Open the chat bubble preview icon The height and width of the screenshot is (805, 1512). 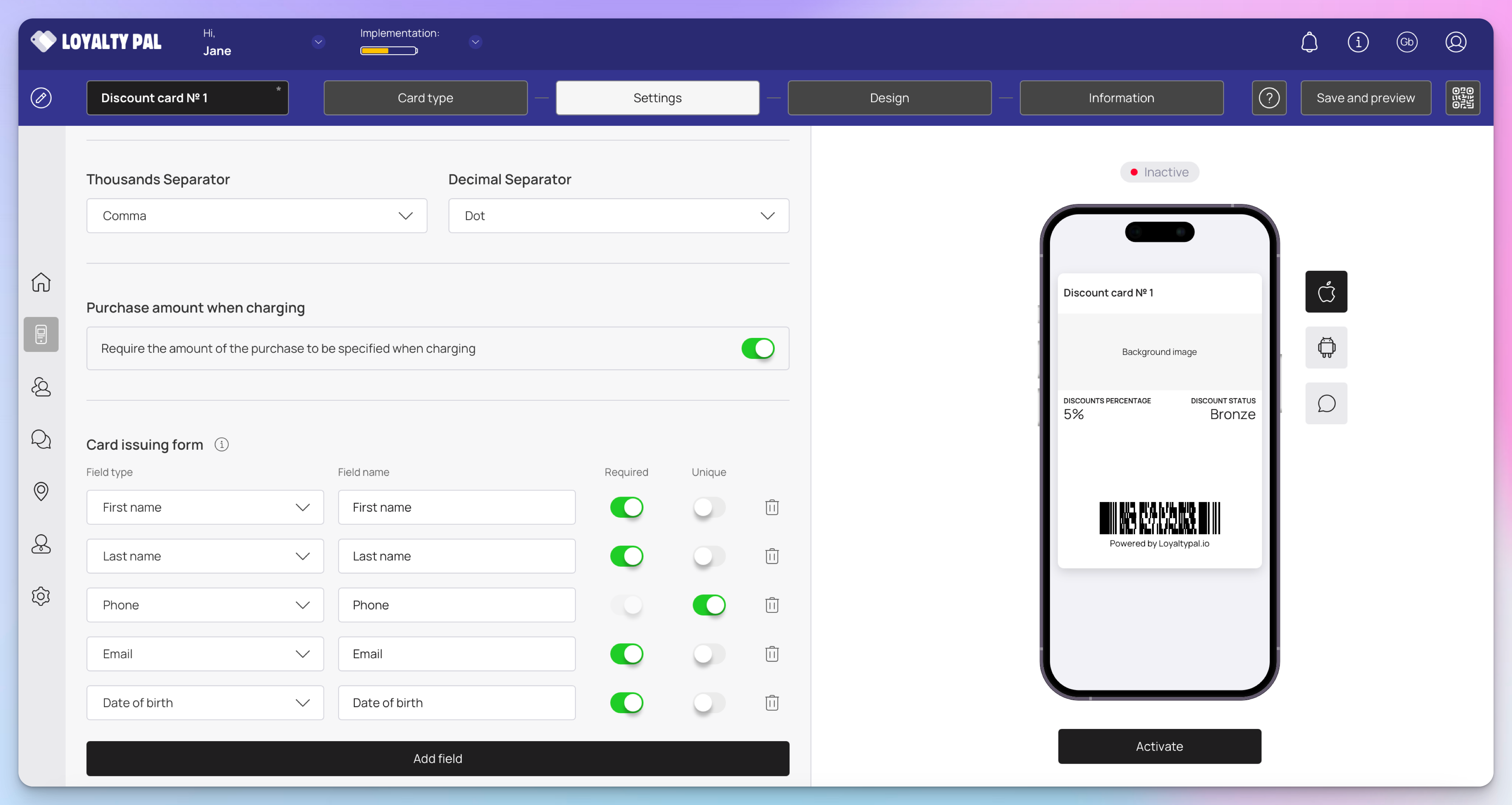(x=1326, y=403)
